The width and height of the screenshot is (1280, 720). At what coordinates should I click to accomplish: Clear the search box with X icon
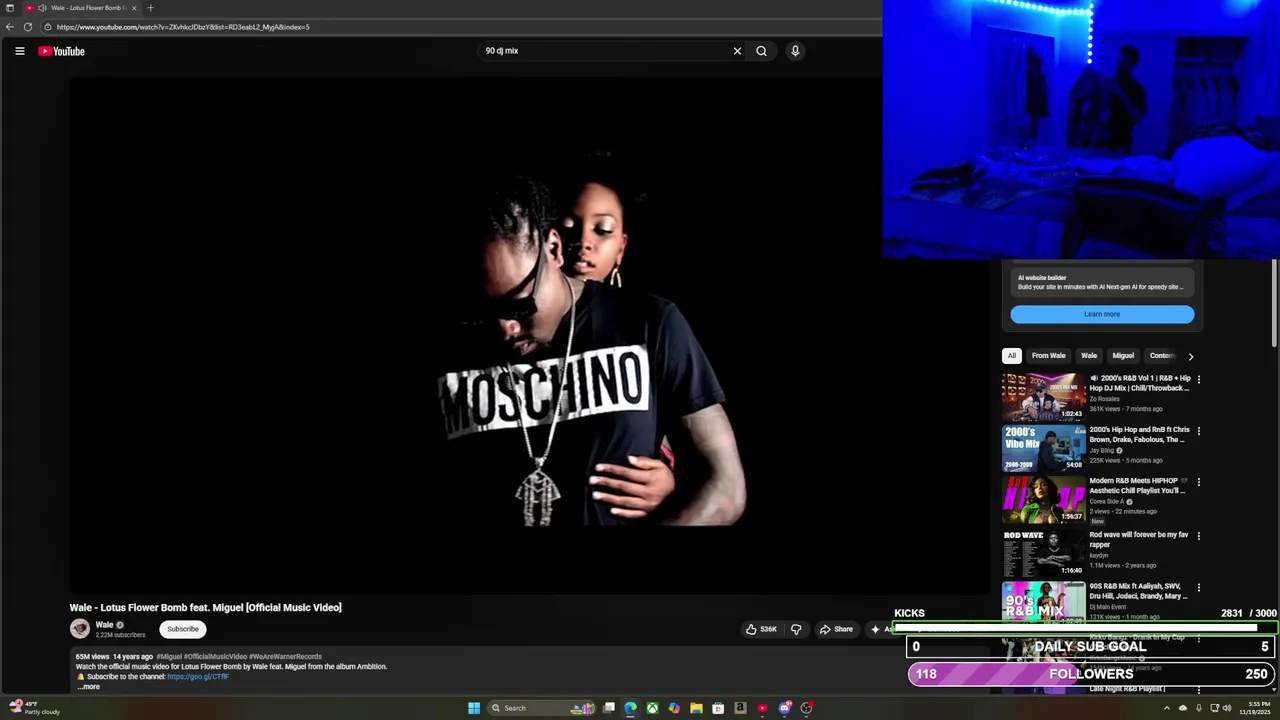tap(738, 51)
